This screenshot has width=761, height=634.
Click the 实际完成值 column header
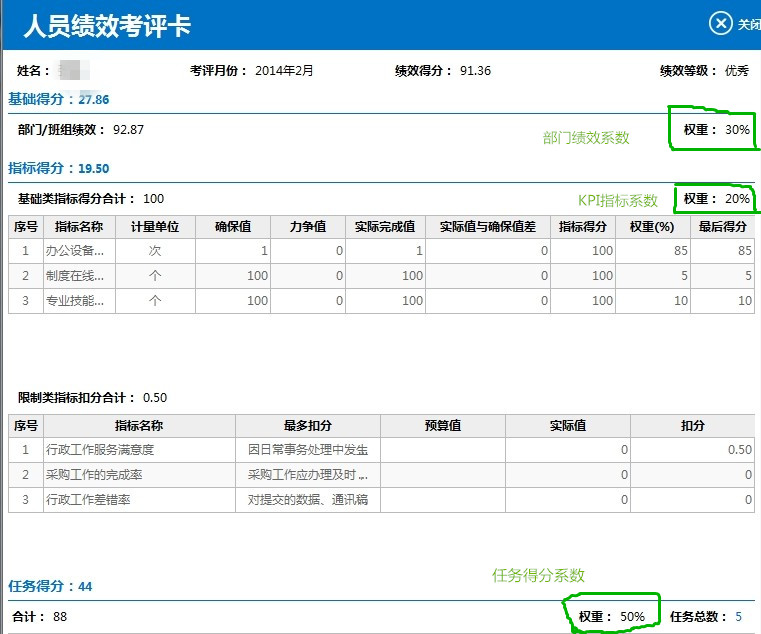384,227
